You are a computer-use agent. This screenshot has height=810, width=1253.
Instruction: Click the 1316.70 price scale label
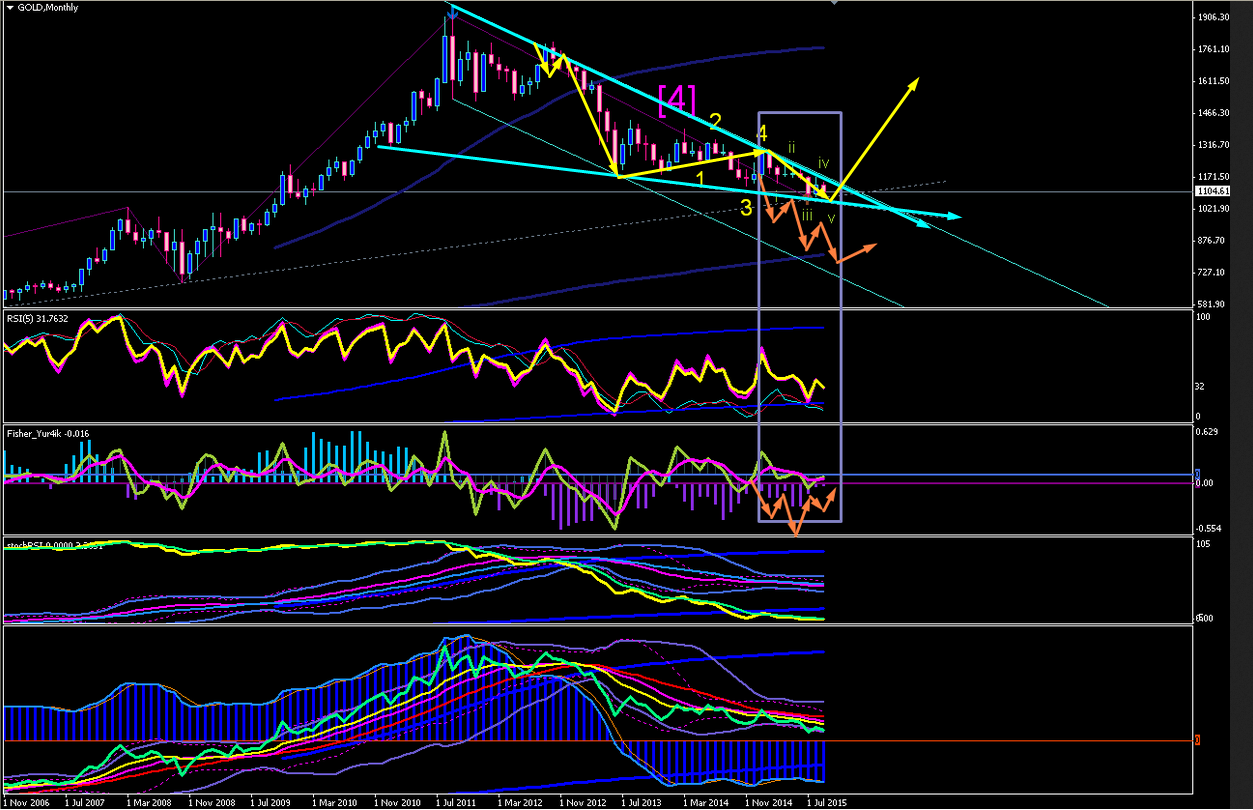point(1215,145)
